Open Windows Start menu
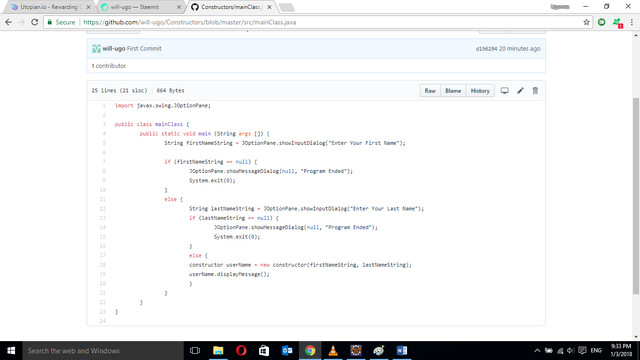Viewport: 640px width, 360px height. [11, 351]
